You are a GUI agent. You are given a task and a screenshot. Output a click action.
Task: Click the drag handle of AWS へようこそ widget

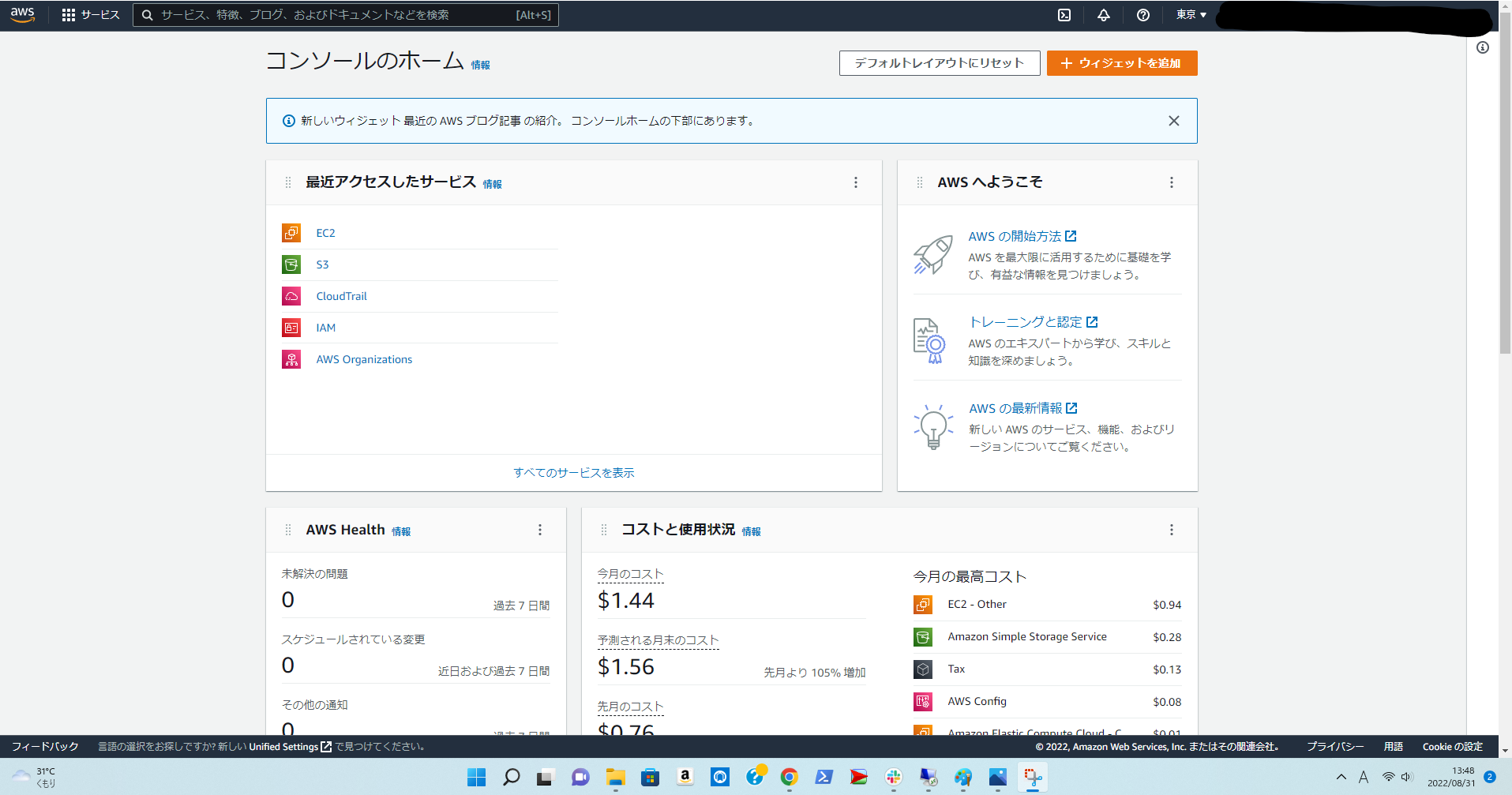(920, 182)
